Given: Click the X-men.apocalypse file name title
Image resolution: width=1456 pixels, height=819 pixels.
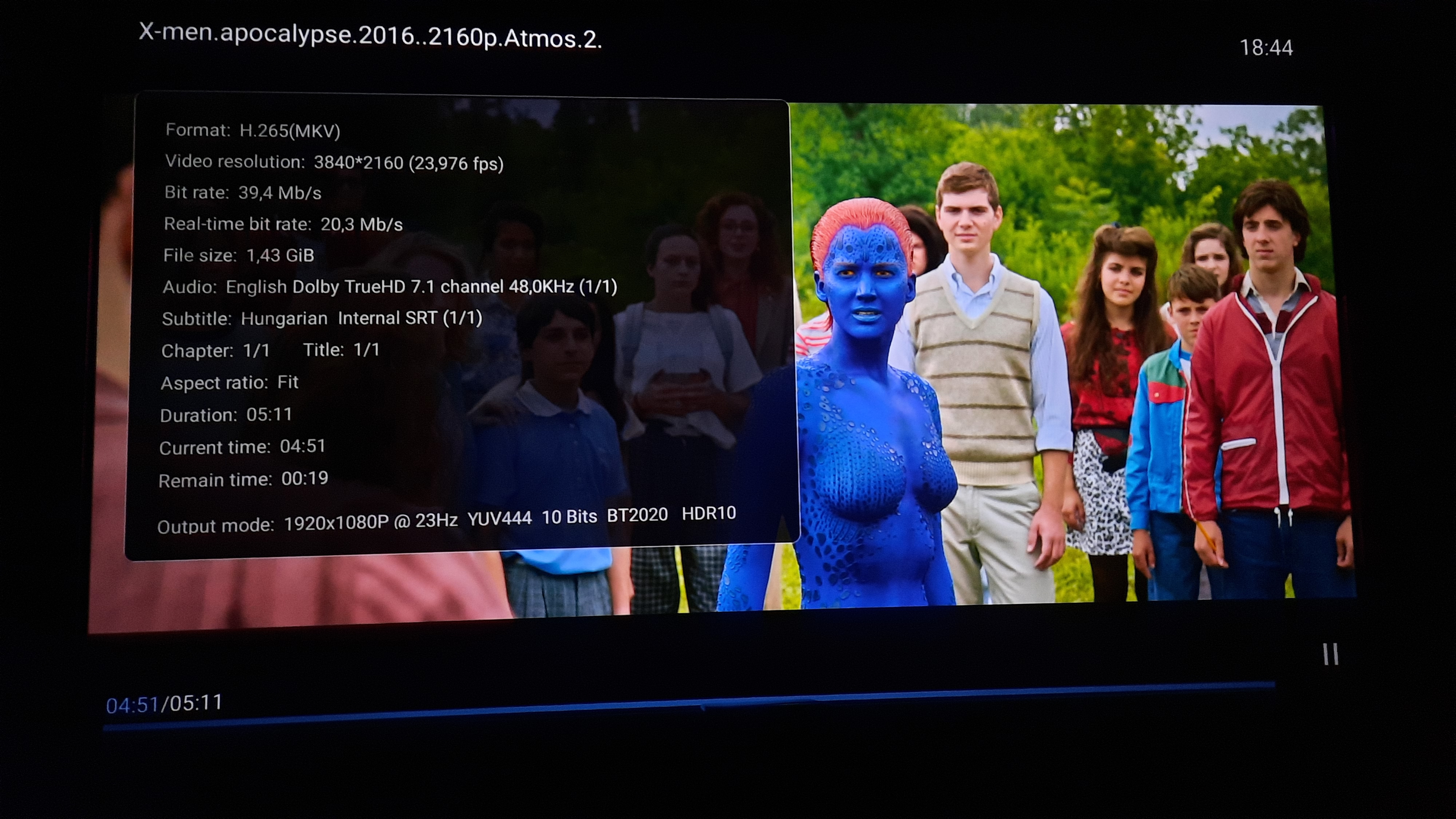Looking at the screenshot, I should tap(370, 36).
